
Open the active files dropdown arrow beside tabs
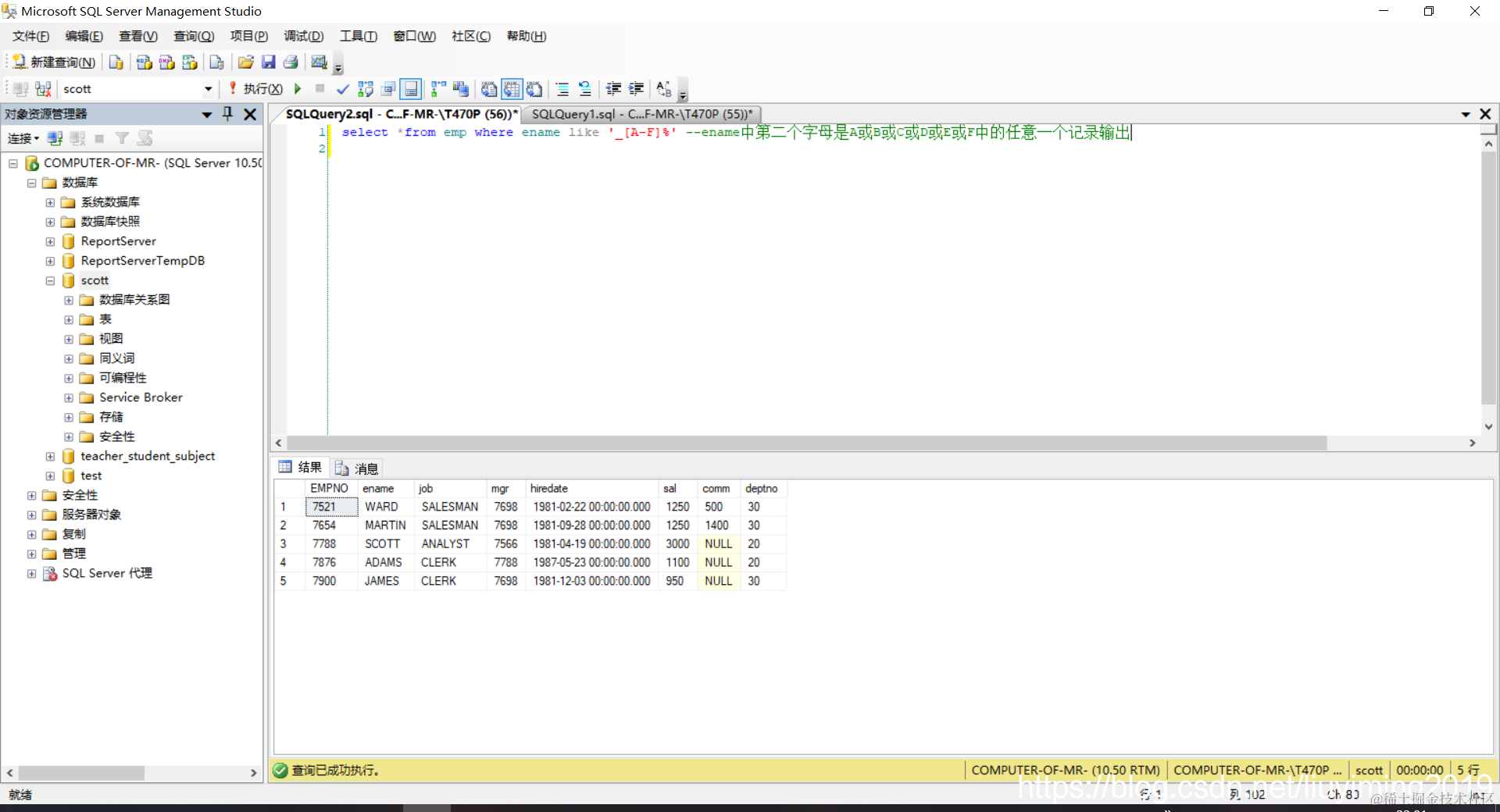pos(1466,115)
